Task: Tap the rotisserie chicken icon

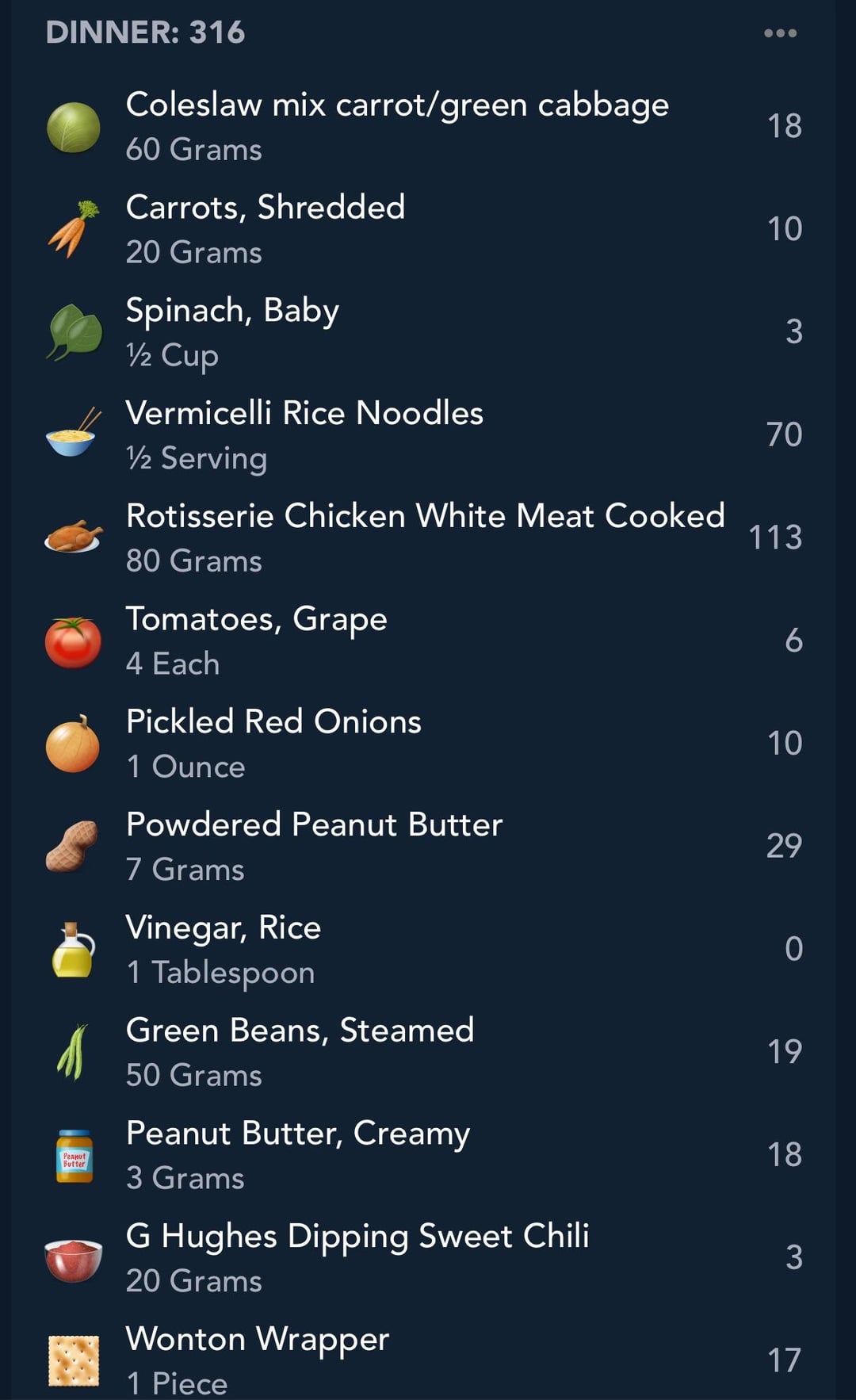Action: [x=73, y=537]
